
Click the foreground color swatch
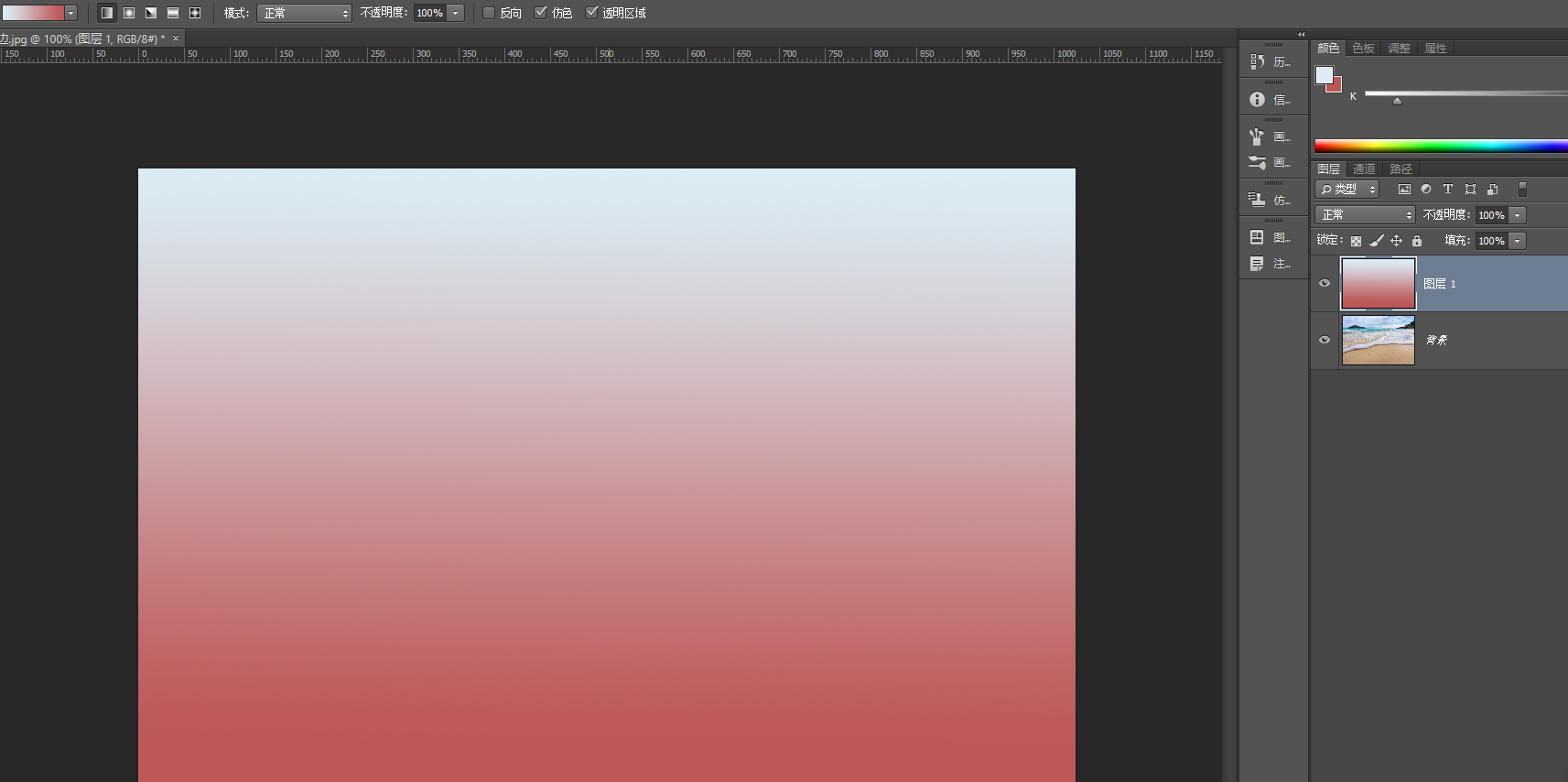tap(1324, 74)
